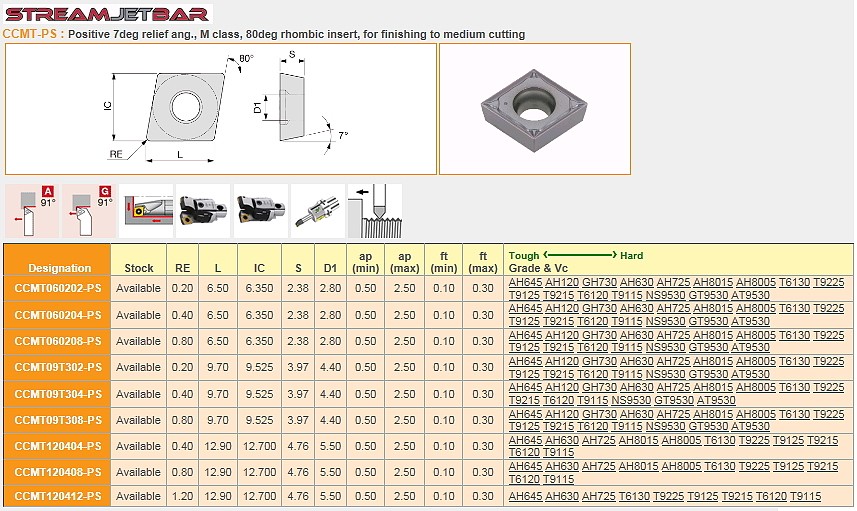Click grade AT9530 in the CCMT060202-PS row
This screenshot has width=857, height=511.
pos(750,295)
